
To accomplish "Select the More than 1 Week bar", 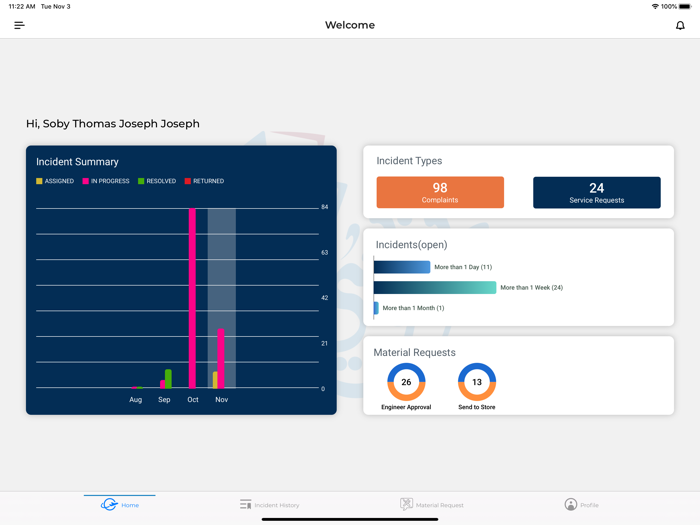I will (x=435, y=287).
